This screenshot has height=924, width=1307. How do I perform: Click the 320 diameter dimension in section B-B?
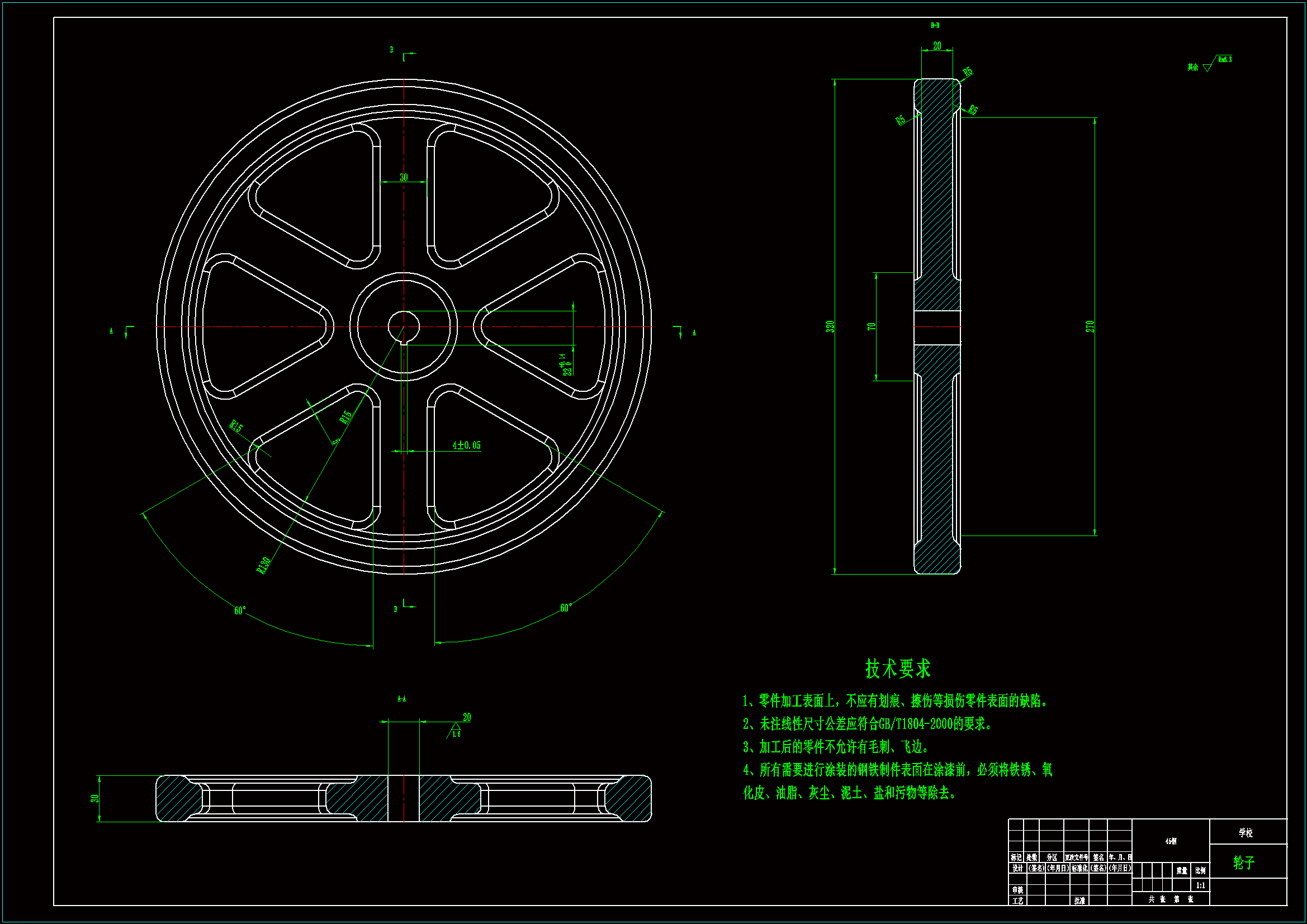[x=830, y=326]
